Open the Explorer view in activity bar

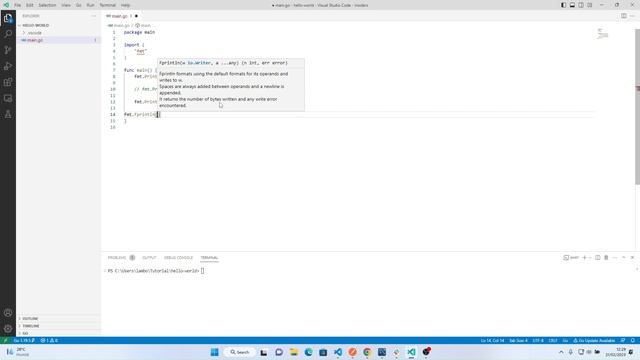[8, 18]
